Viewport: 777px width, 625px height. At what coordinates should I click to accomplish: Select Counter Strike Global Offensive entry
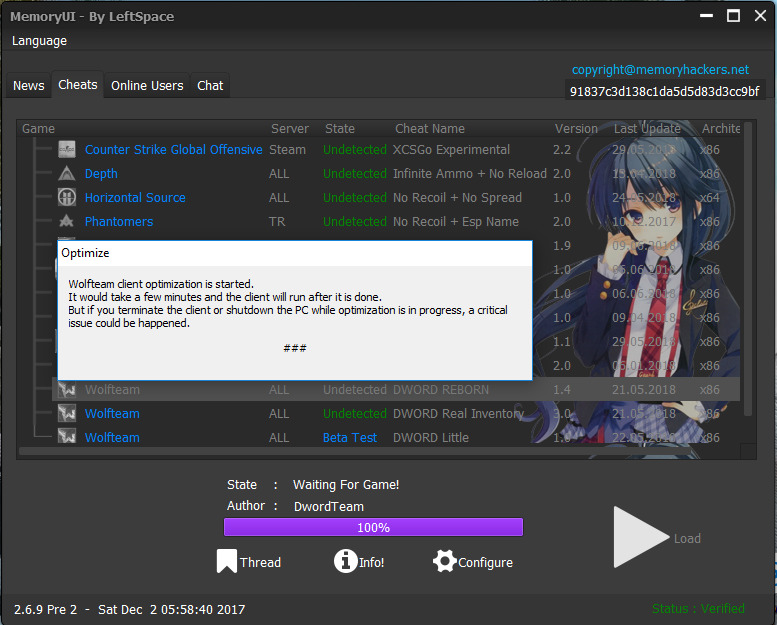[x=173, y=150]
